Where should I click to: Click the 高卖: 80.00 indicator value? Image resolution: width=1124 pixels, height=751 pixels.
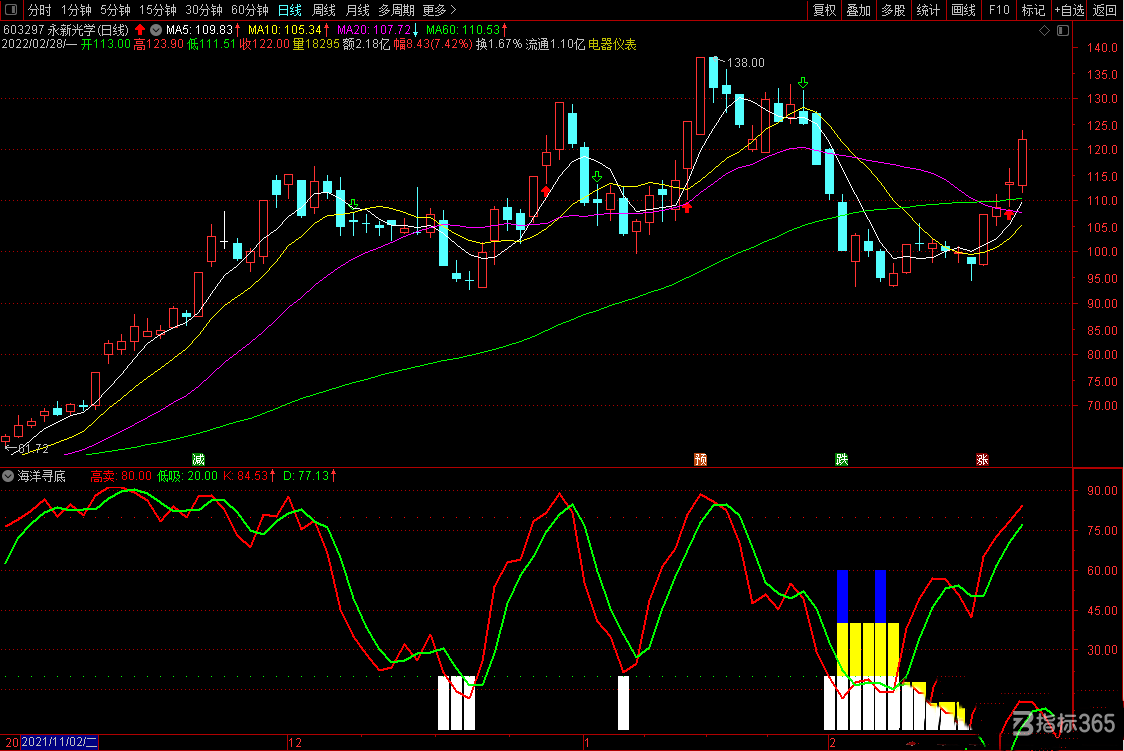[x=121, y=476]
